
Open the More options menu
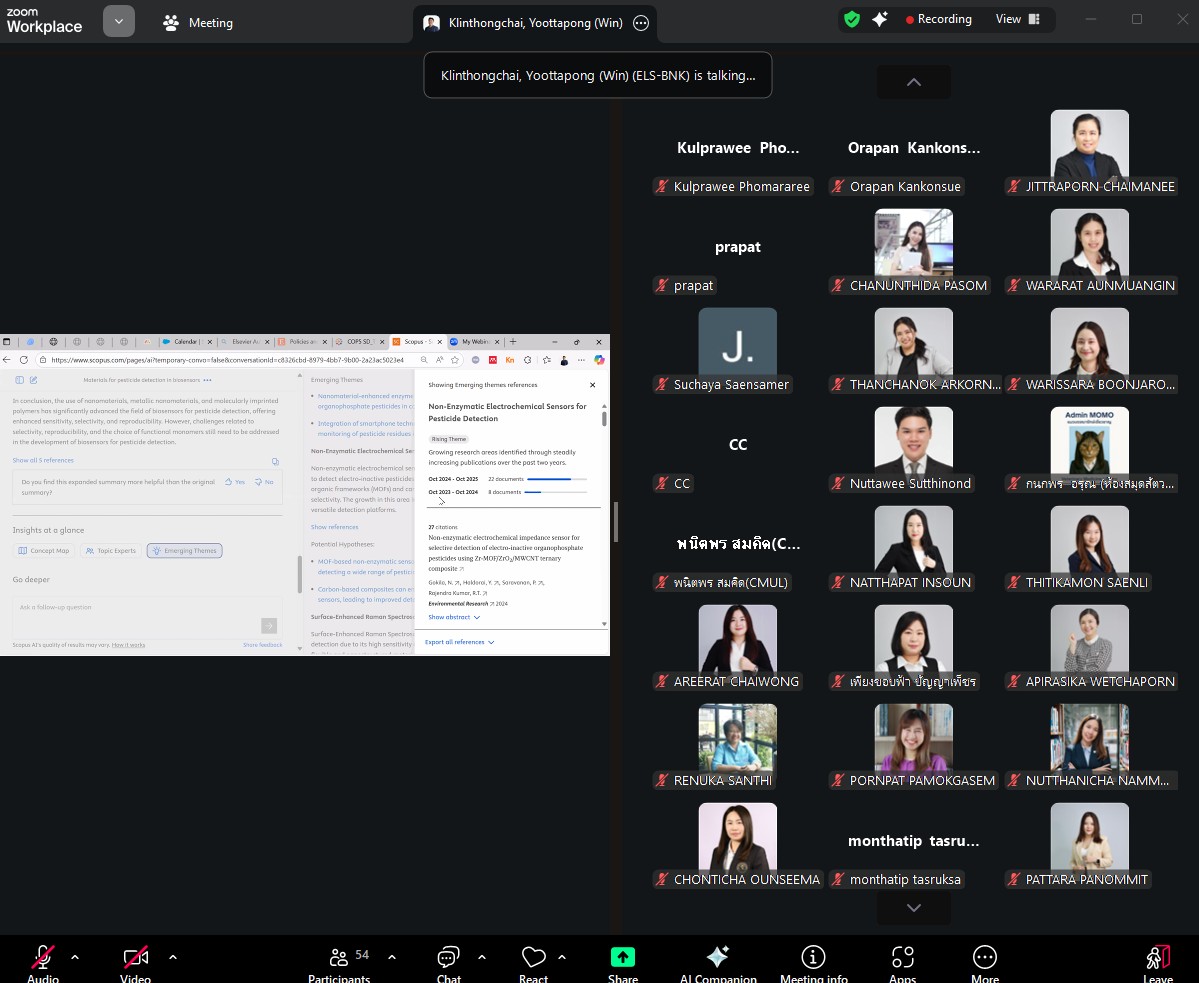(x=984, y=958)
